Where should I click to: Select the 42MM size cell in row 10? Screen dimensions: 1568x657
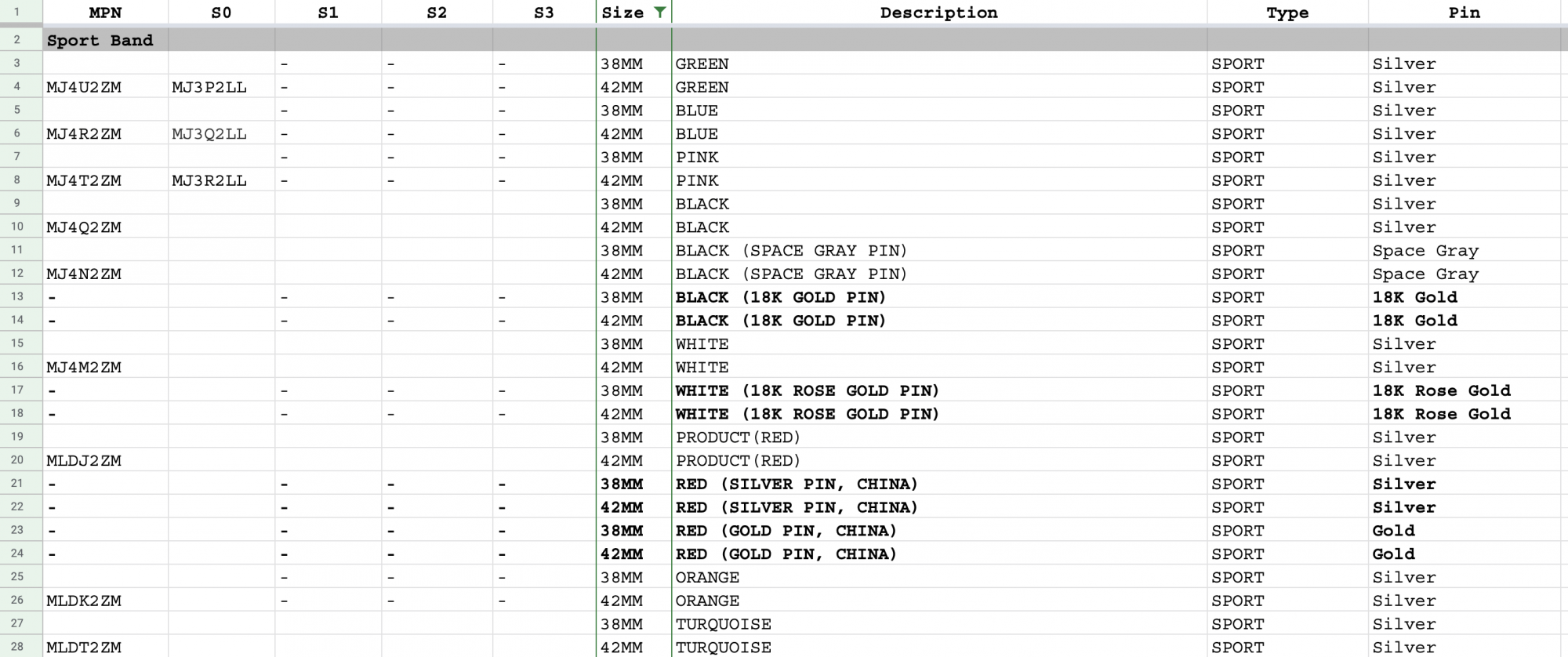click(x=633, y=227)
